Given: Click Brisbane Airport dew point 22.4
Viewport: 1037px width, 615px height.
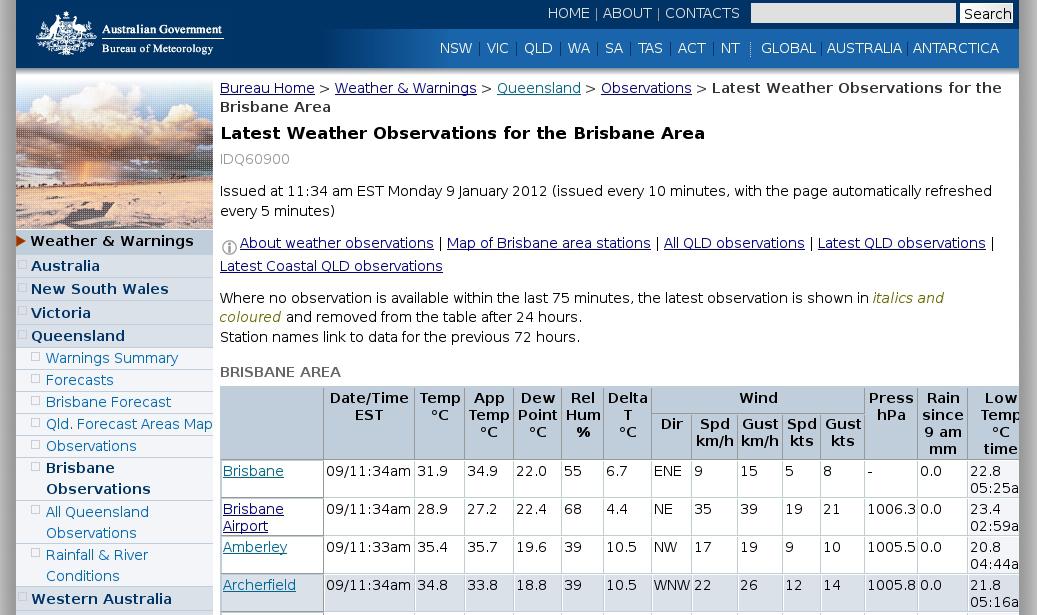Looking at the screenshot, I should click(x=531, y=509).
